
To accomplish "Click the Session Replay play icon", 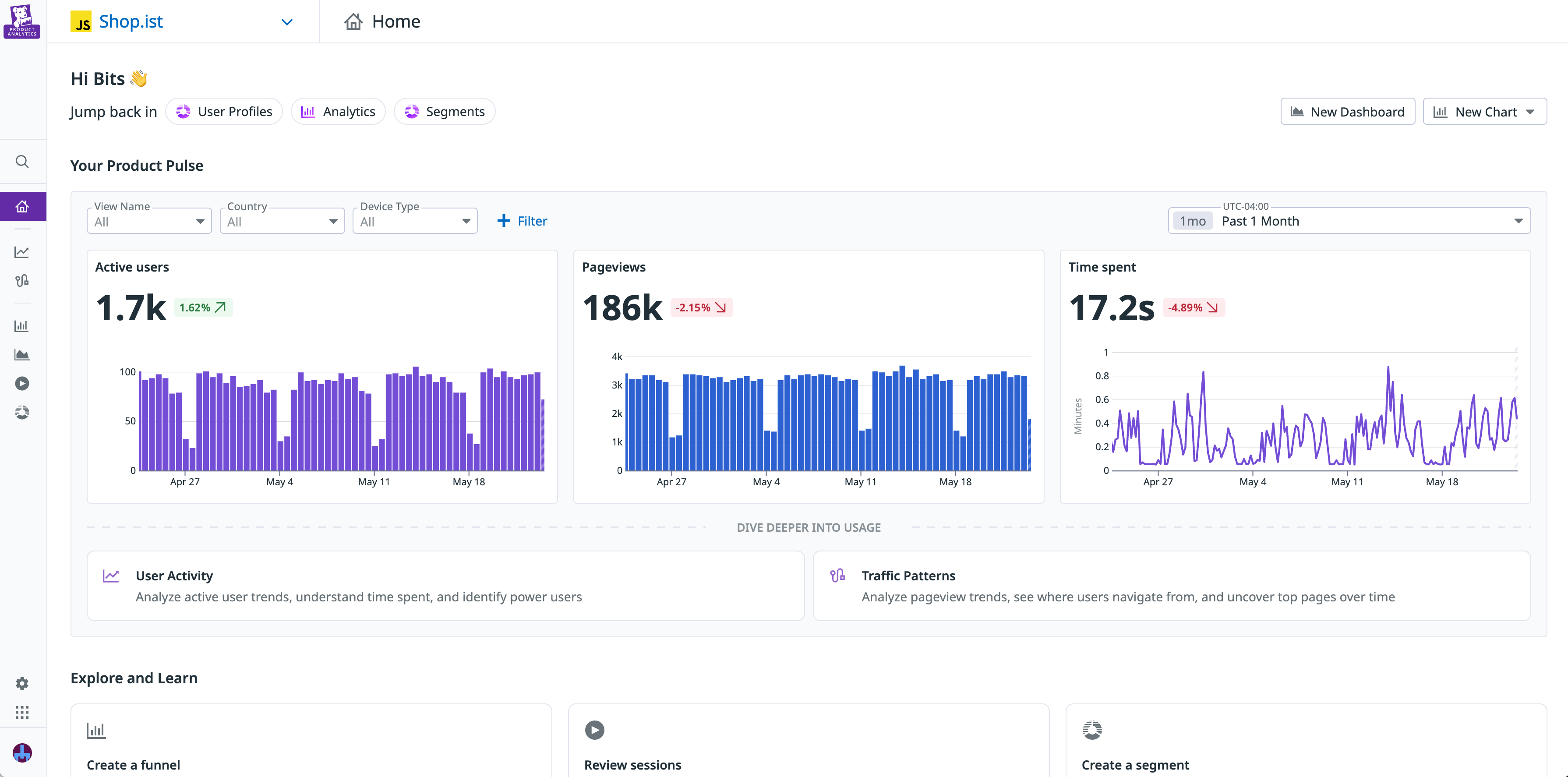I will [x=22, y=383].
